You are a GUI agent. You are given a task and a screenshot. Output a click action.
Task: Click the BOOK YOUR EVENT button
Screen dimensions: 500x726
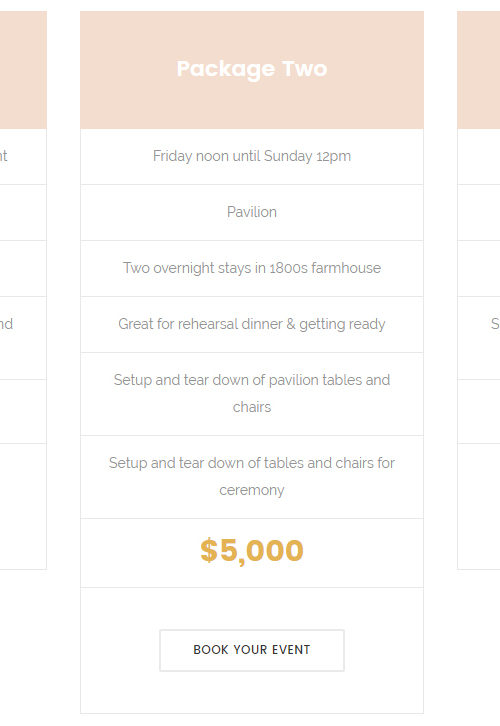pos(252,650)
